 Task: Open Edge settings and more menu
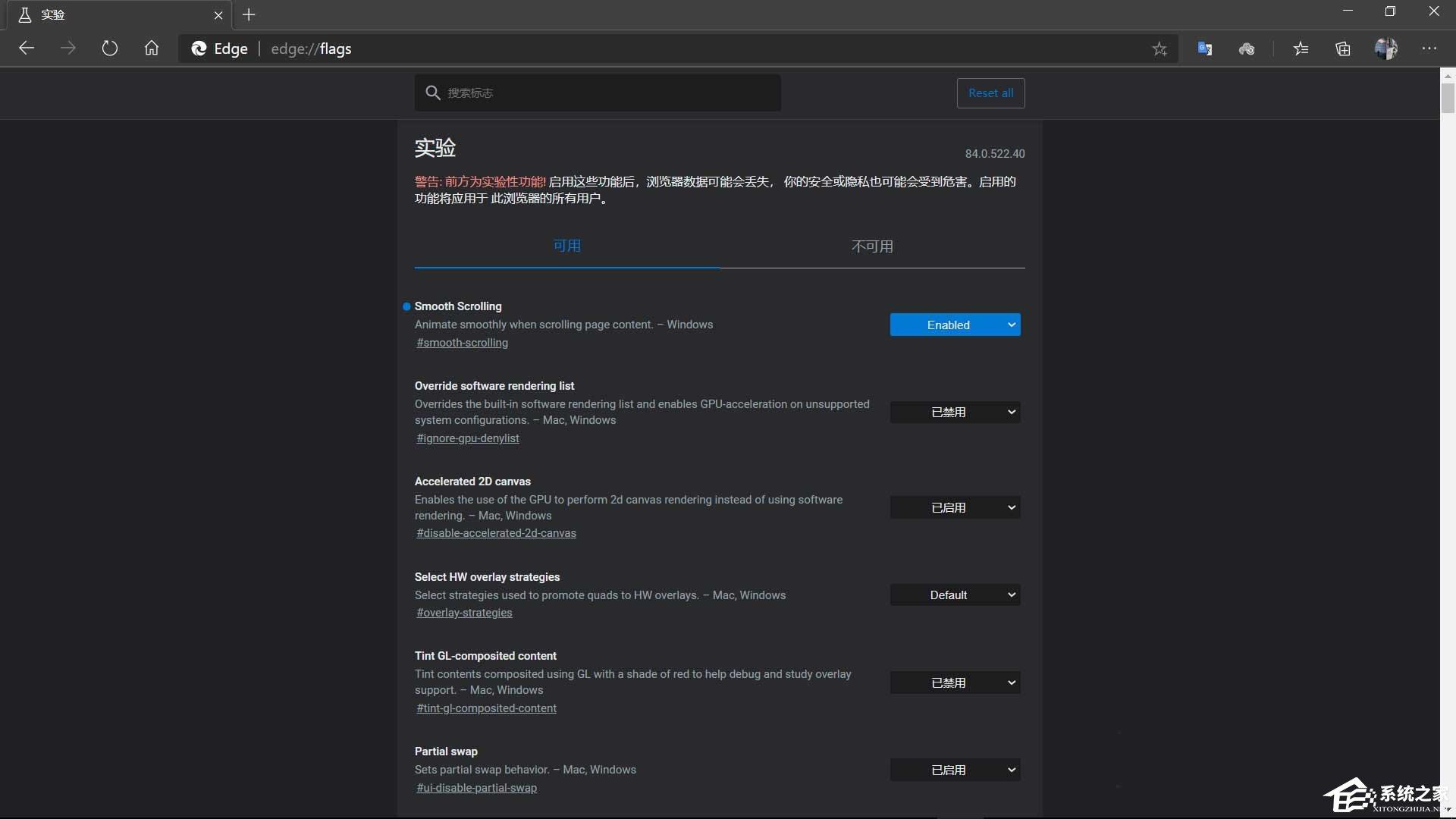click(1429, 49)
